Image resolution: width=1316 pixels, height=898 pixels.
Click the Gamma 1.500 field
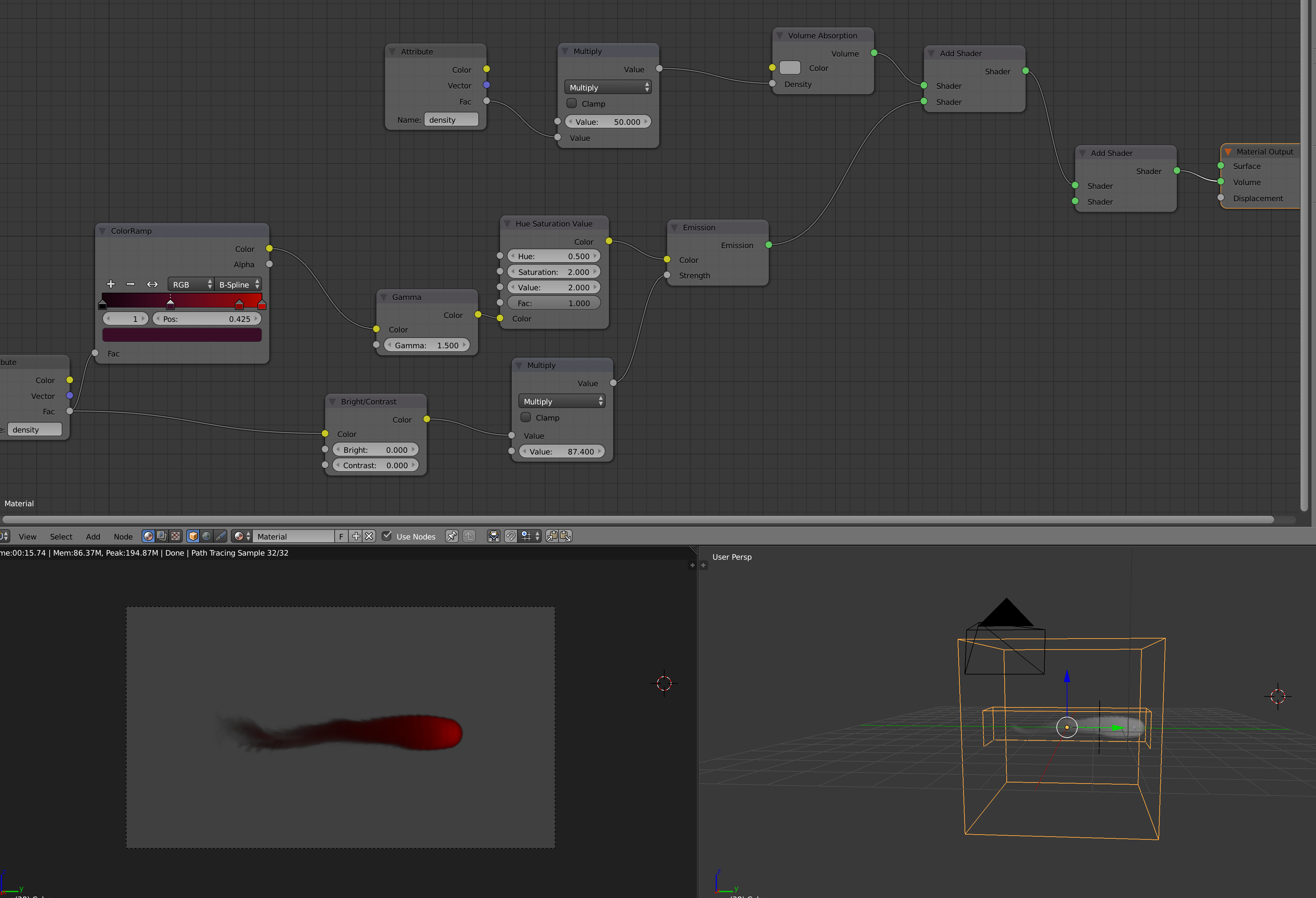point(427,345)
